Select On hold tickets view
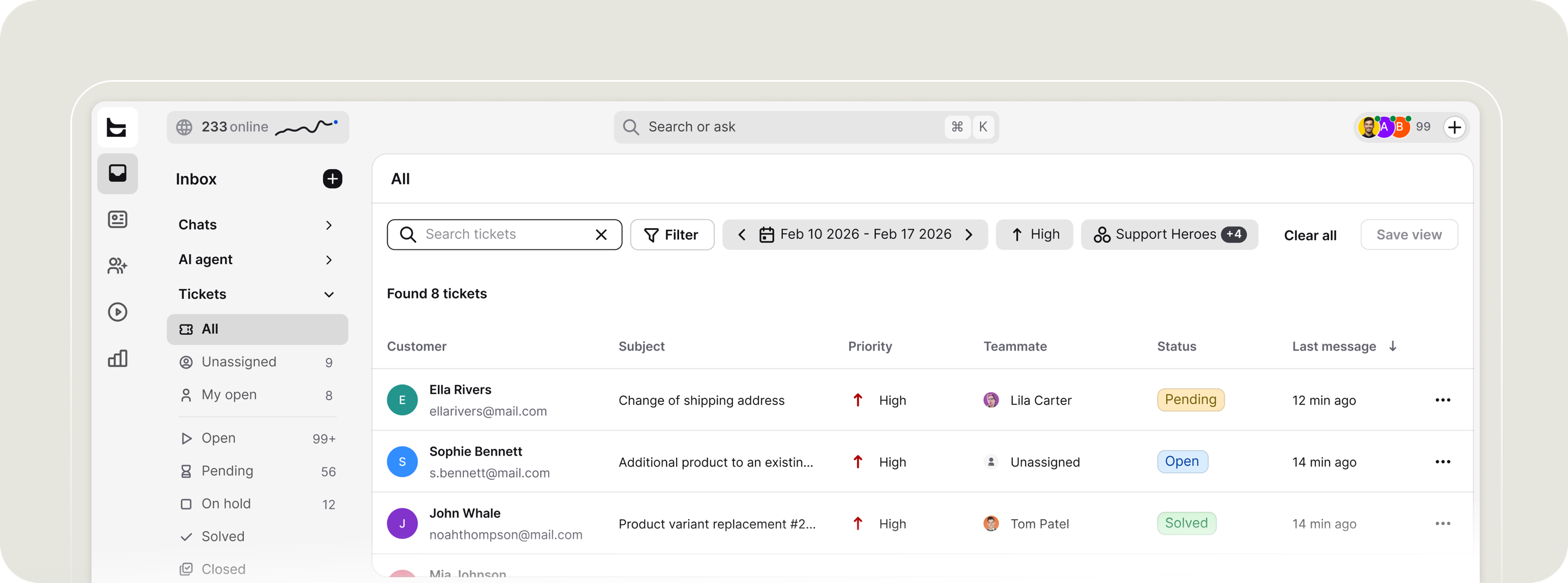The image size is (1568, 583). coord(258,504)
